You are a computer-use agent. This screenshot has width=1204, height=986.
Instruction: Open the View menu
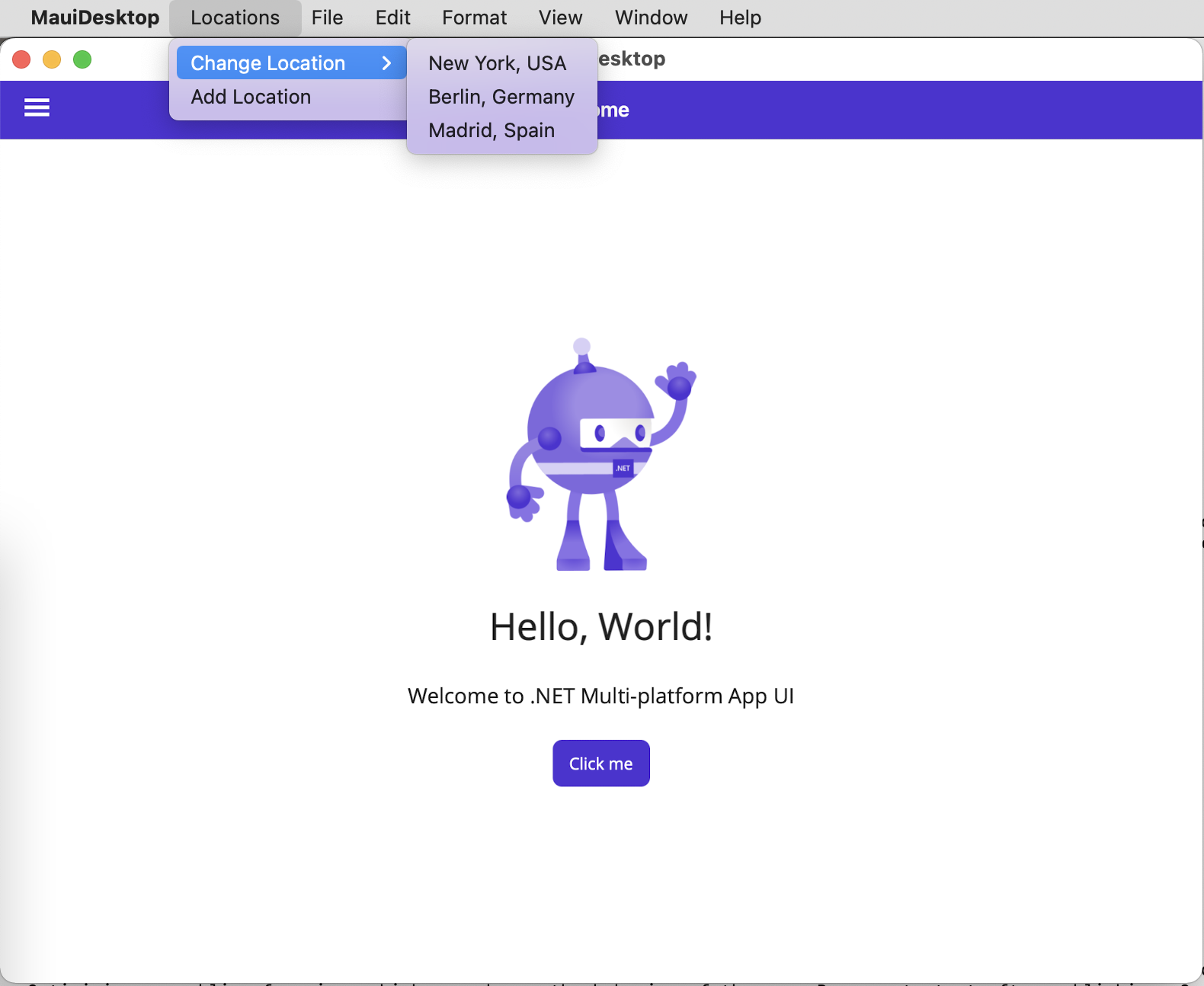click(x=561, y=18)
